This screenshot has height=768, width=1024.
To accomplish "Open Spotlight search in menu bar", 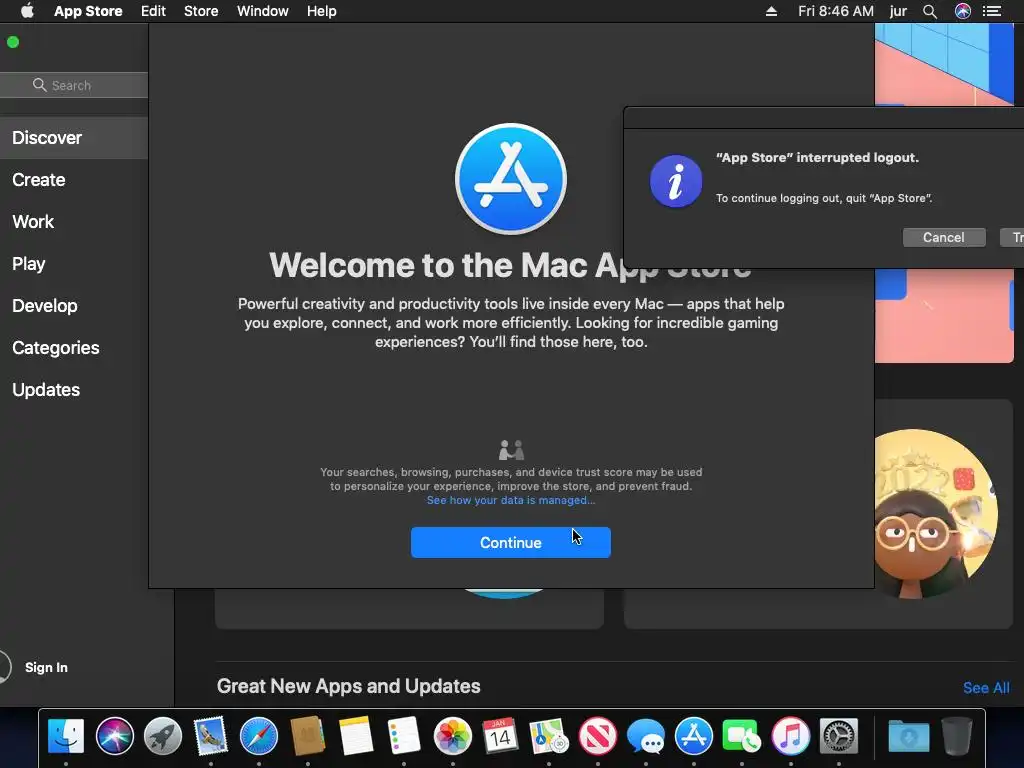I will (x=930, y=11).
